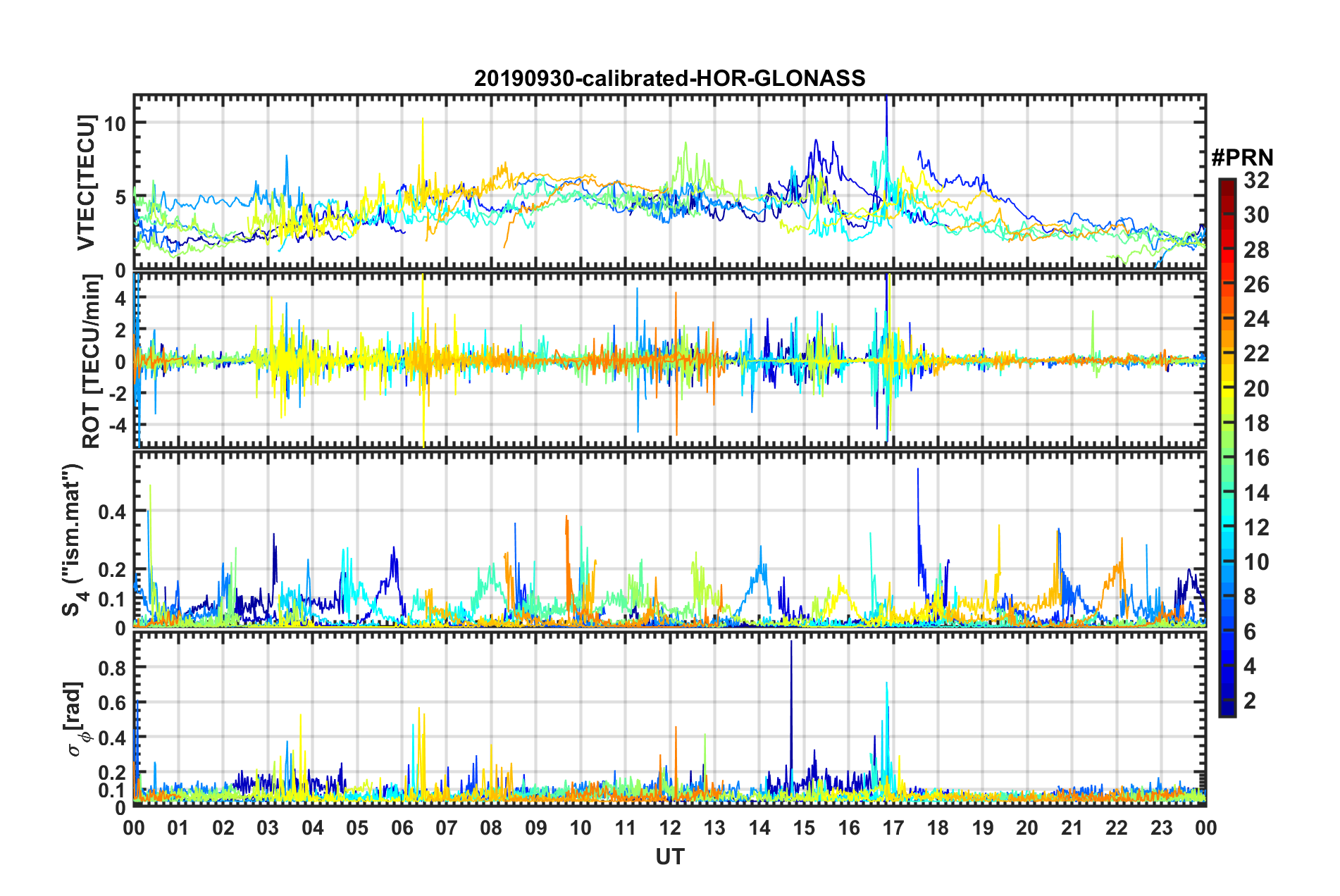The height and width of the screenshot is (896, 1340).
Task: Select colorbar tick label "16"
Action: coord(1256,458)
